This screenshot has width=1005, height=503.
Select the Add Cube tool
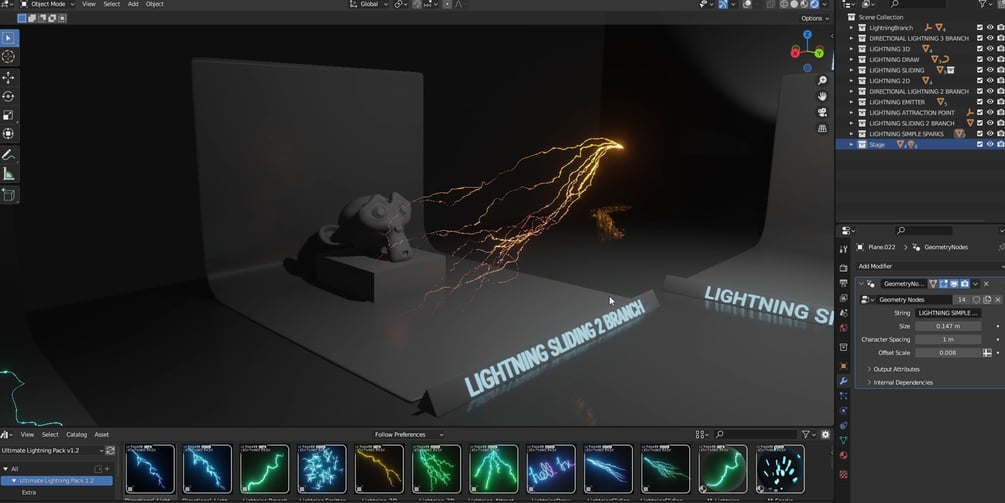pyautogui.click(x=9, y=194)
